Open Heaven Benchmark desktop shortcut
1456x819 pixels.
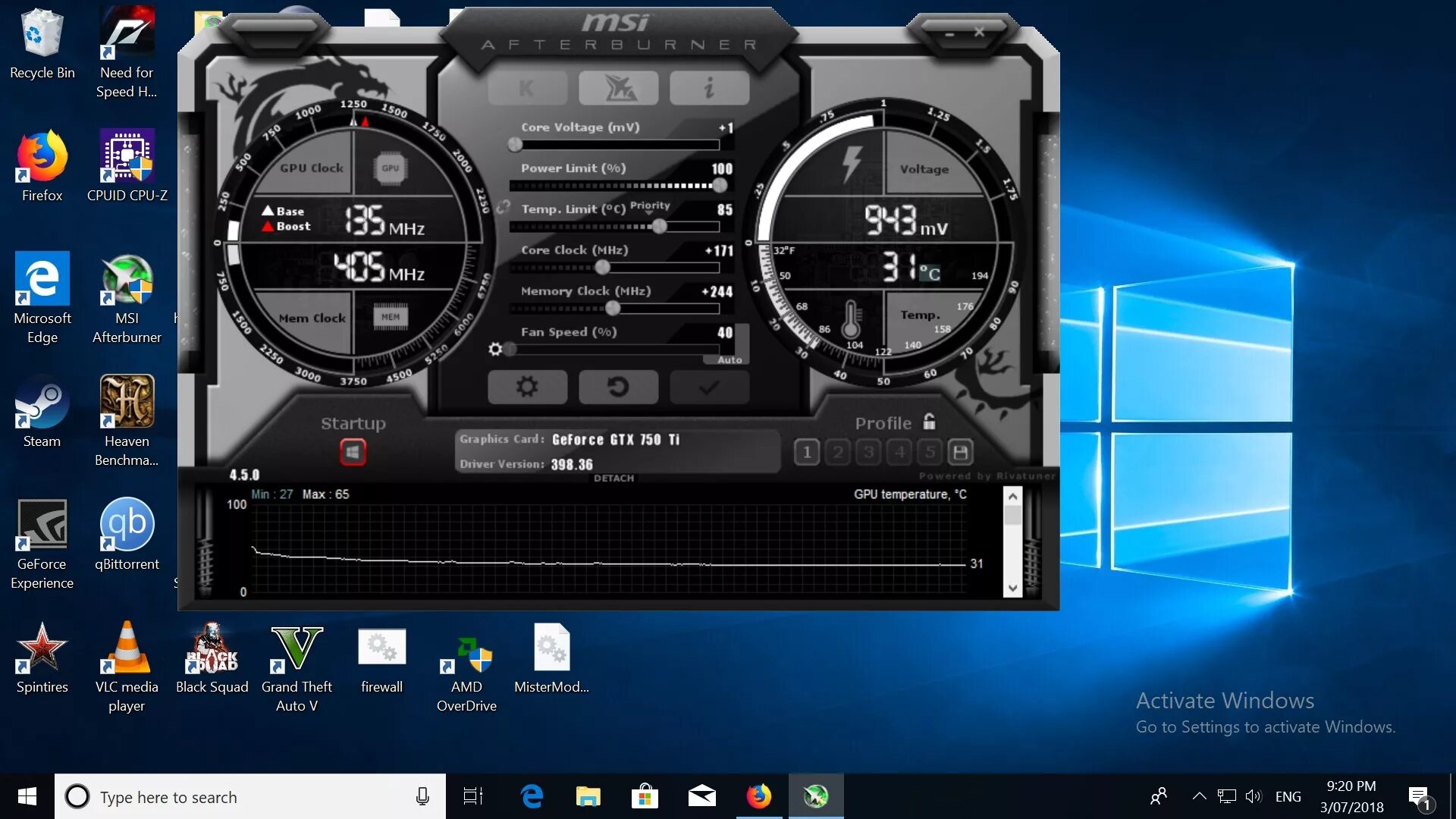pos(127,422)
